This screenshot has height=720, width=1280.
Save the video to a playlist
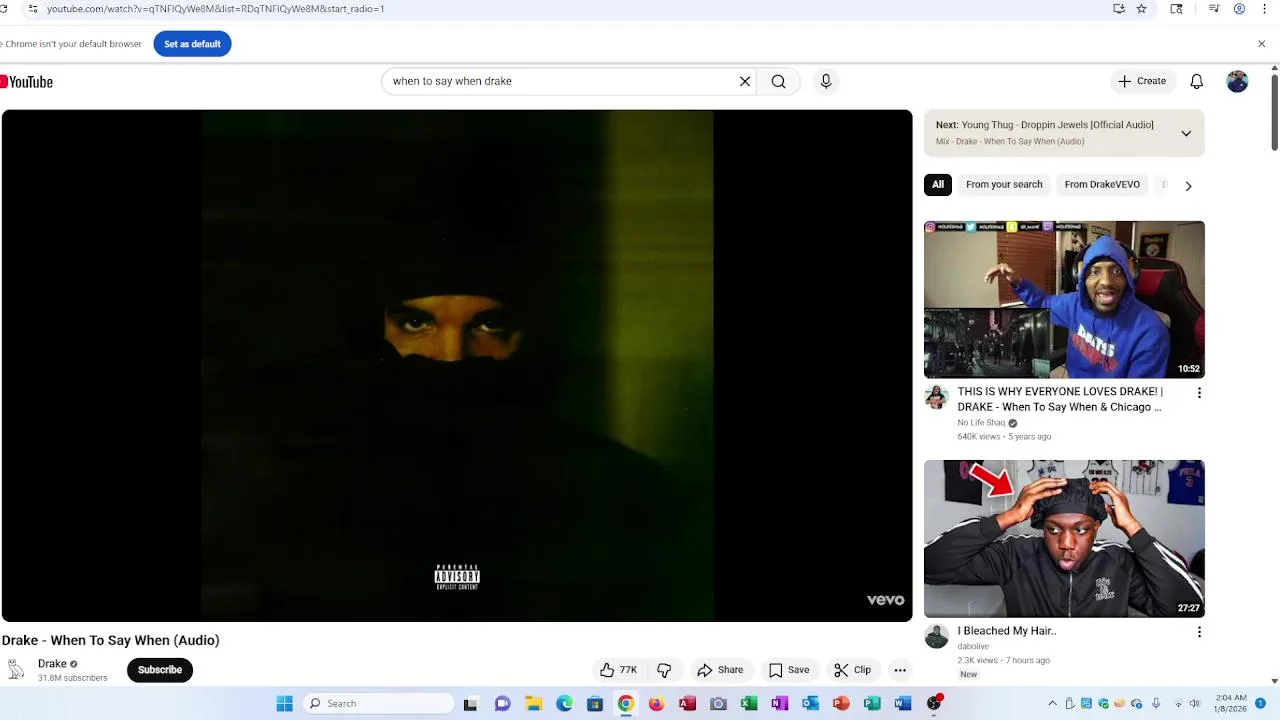click(x=788, y=670)
